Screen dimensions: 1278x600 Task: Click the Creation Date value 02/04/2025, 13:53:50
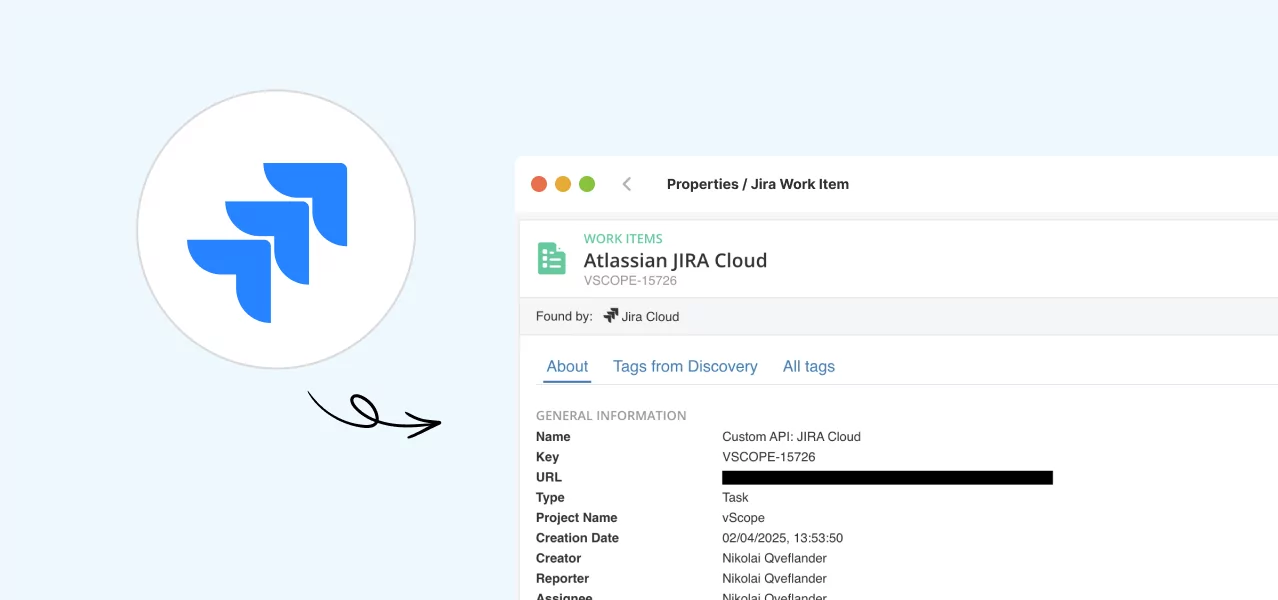click(782, 538)
